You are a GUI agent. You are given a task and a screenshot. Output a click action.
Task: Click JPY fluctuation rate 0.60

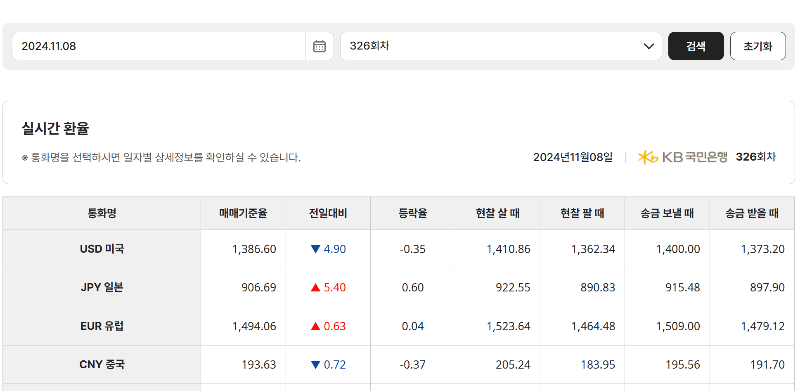tap(413, 287)
